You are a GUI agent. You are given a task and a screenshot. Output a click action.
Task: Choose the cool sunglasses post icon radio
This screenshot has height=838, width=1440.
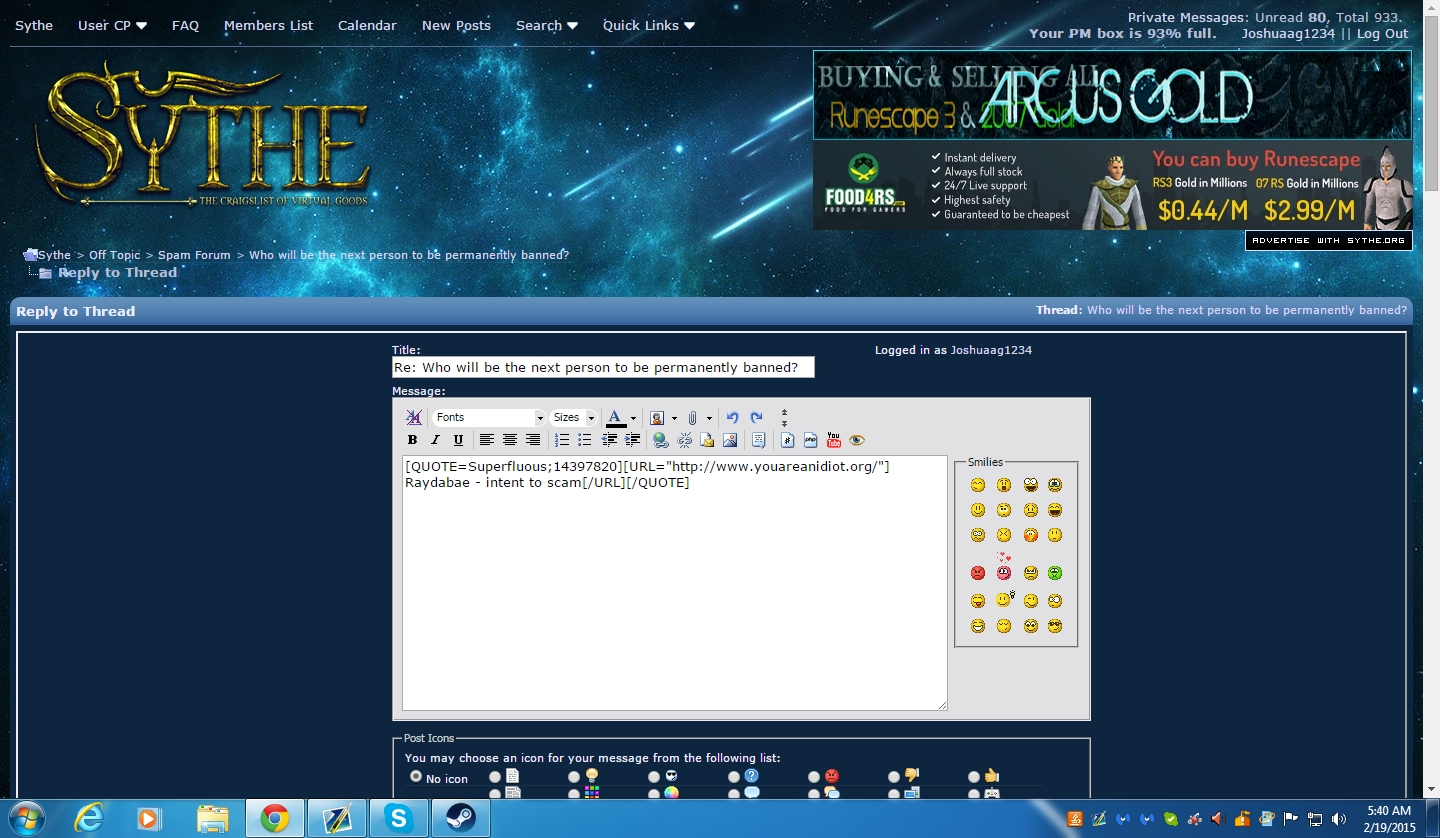654,777
